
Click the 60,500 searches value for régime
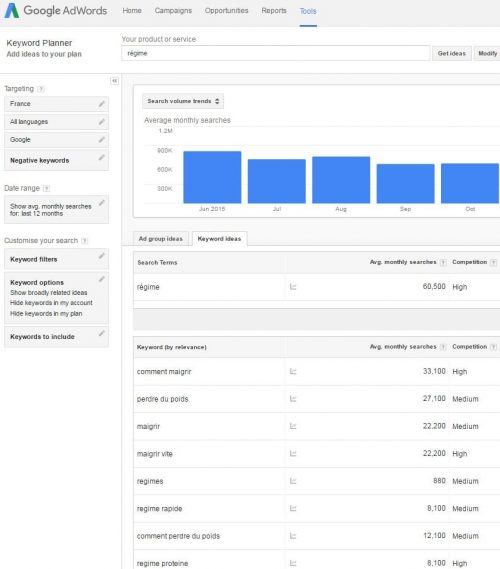click(434, 287)
